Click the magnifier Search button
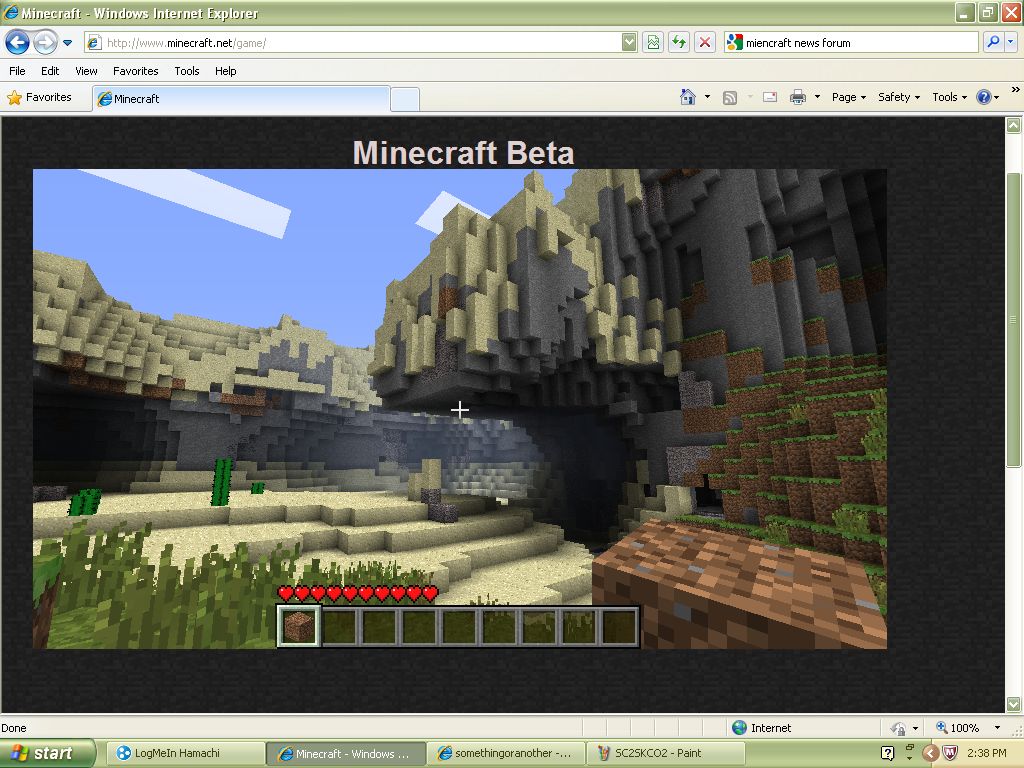Viewport: 1024px width, 768px height. [993, 42]
